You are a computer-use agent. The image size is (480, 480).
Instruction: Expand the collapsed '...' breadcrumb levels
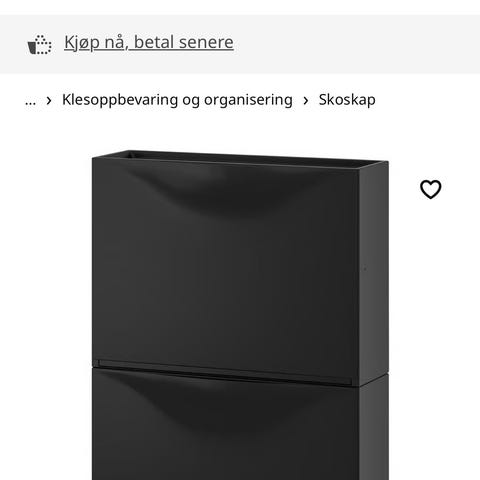click(x=30, y=100)
